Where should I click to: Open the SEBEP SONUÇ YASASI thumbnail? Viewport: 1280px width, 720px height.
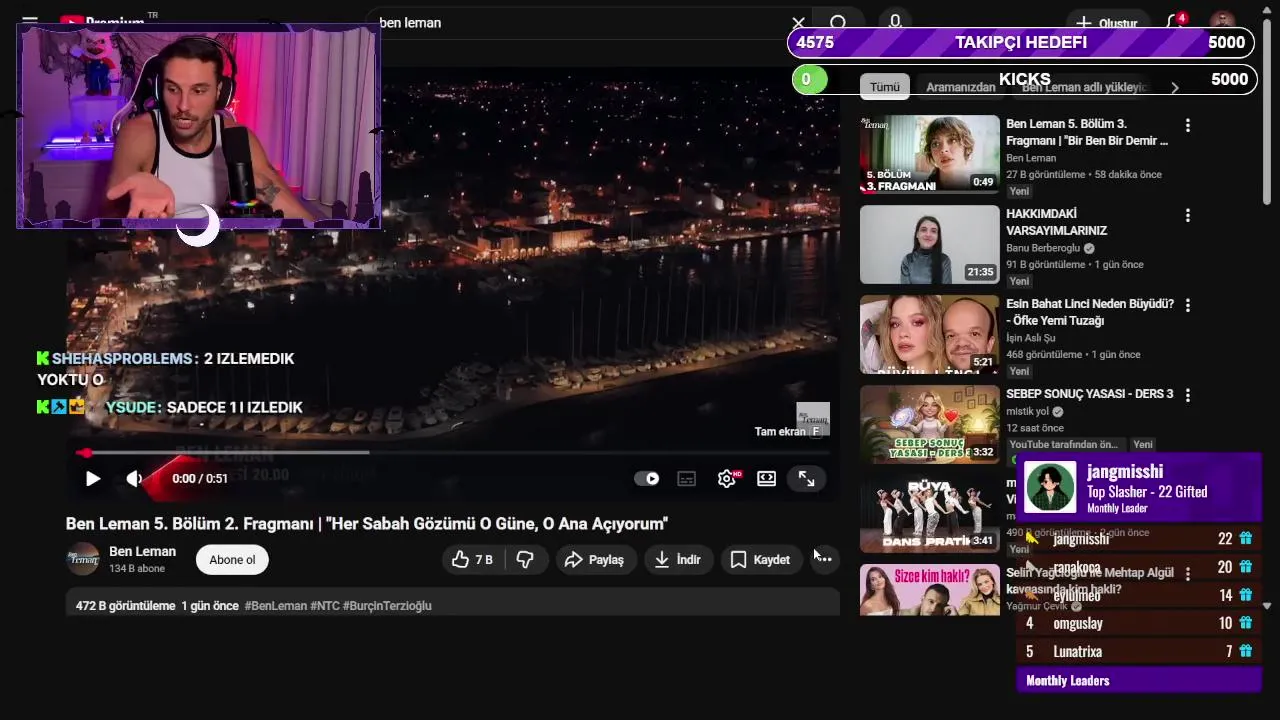[930, 425]
